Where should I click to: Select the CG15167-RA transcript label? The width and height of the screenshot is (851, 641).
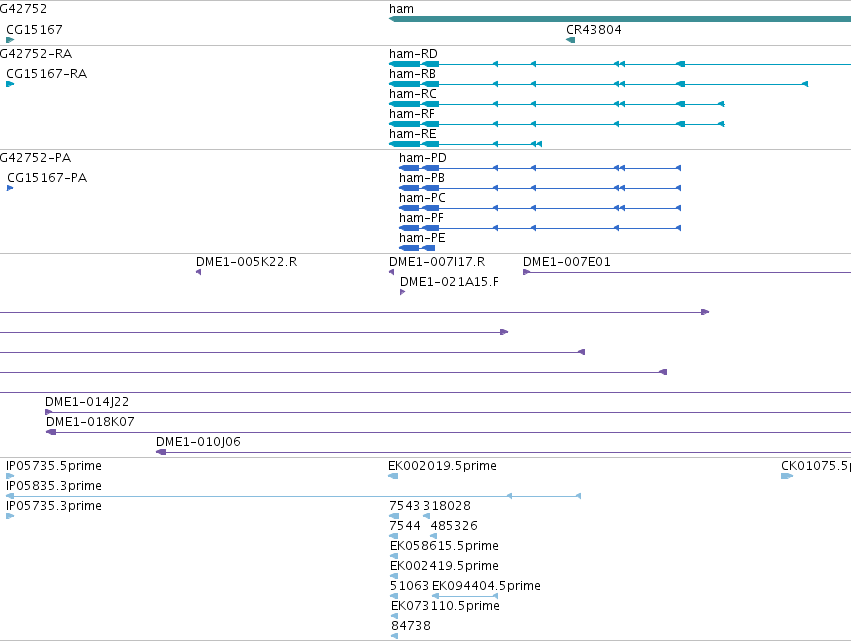46,74
